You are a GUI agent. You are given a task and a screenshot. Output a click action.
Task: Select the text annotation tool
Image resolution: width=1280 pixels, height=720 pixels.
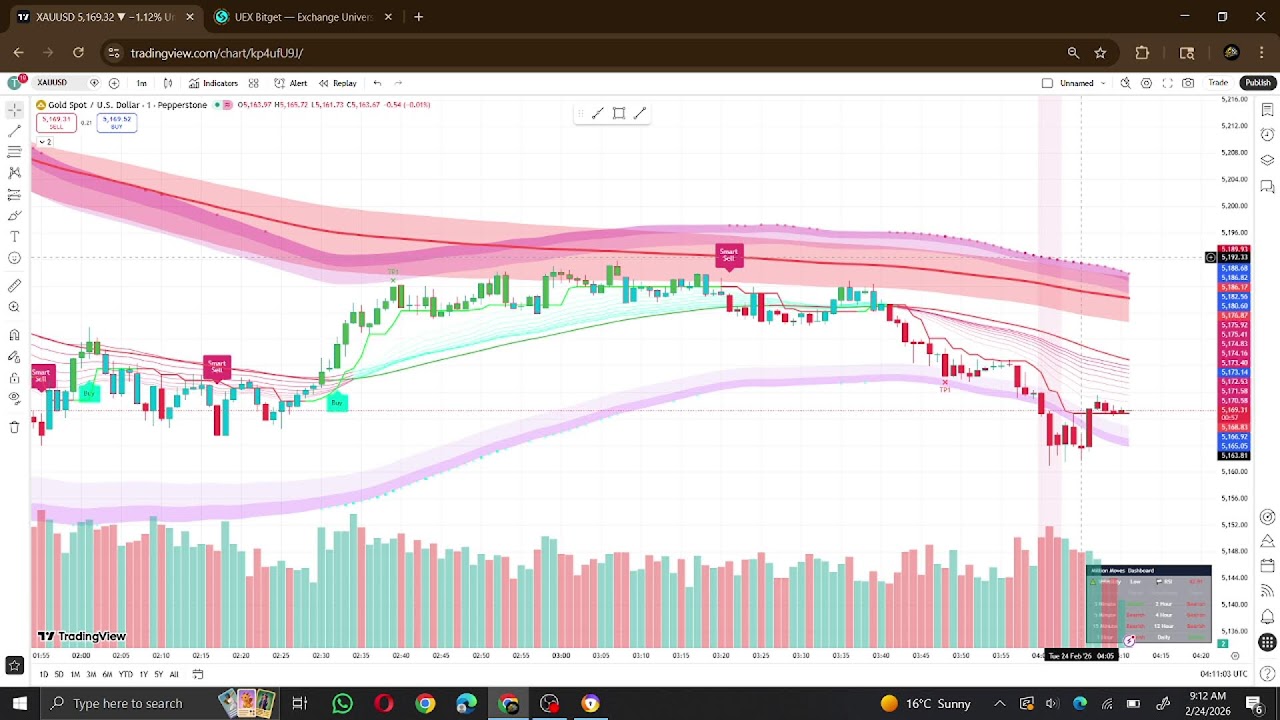point(14,237)
